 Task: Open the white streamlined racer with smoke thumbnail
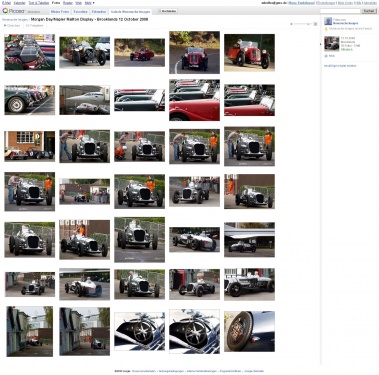85,284
